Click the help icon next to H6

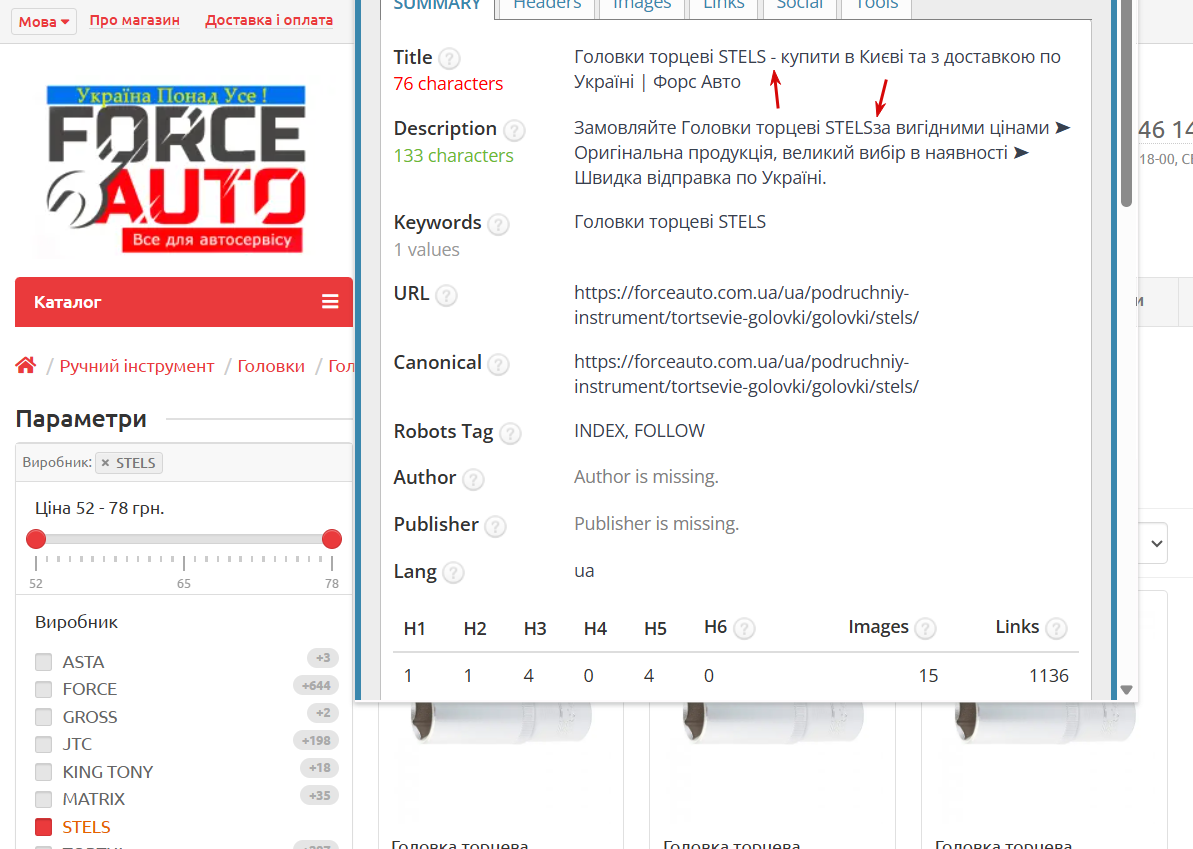point(745,628)
